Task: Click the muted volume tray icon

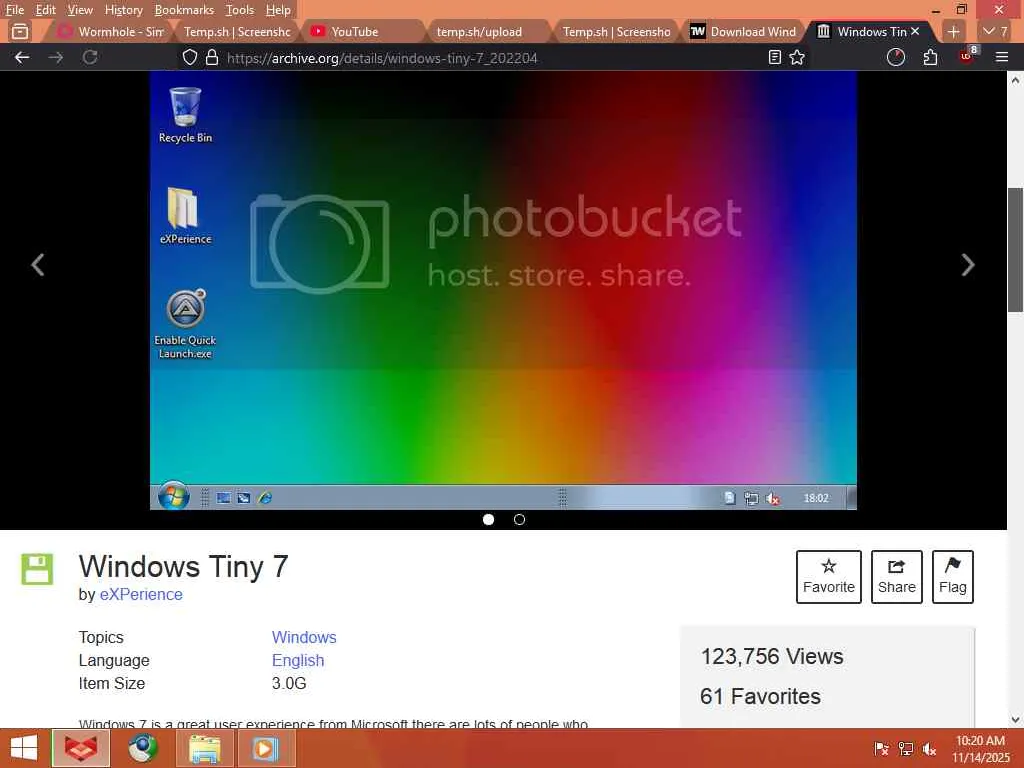Action: (929, 748)
